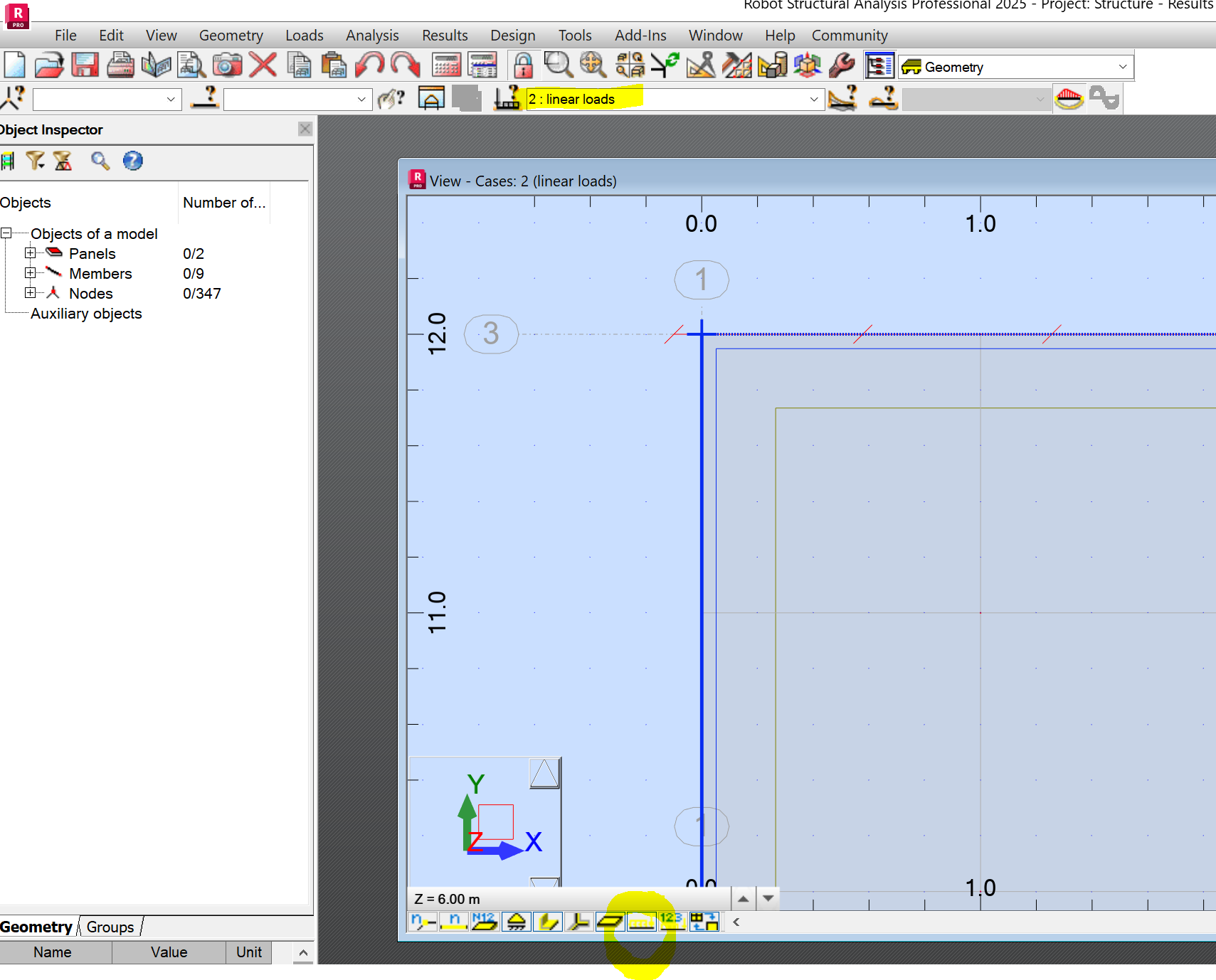
Task: Open the Calculator tool on the toolbar
Action: coord(448,65)
